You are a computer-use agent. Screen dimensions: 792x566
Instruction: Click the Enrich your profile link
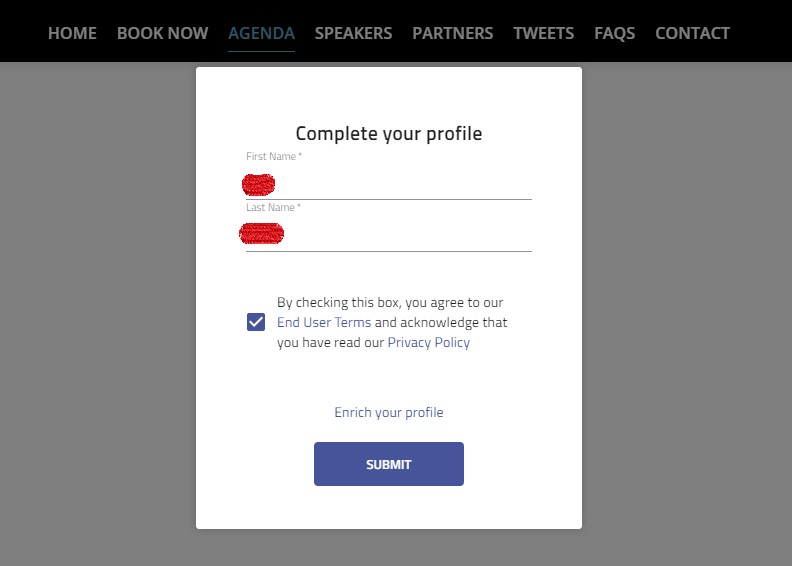[x=388, y=412]
